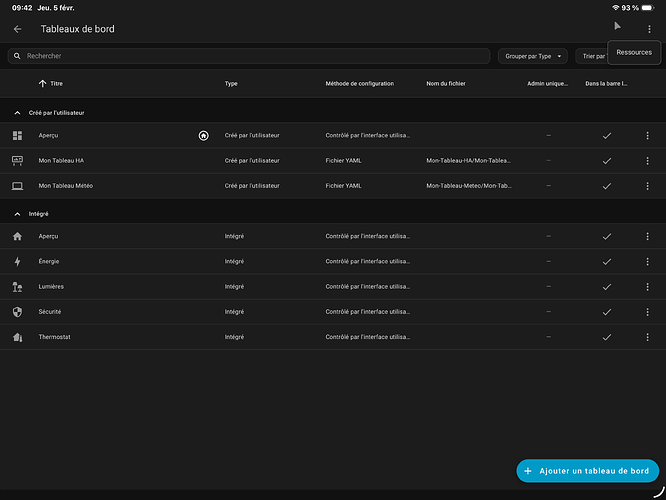The height and width of the screenshot is (500, 666).
Task: Click the Mon Tableau Météo laptop icon
Action: [17, 186]
